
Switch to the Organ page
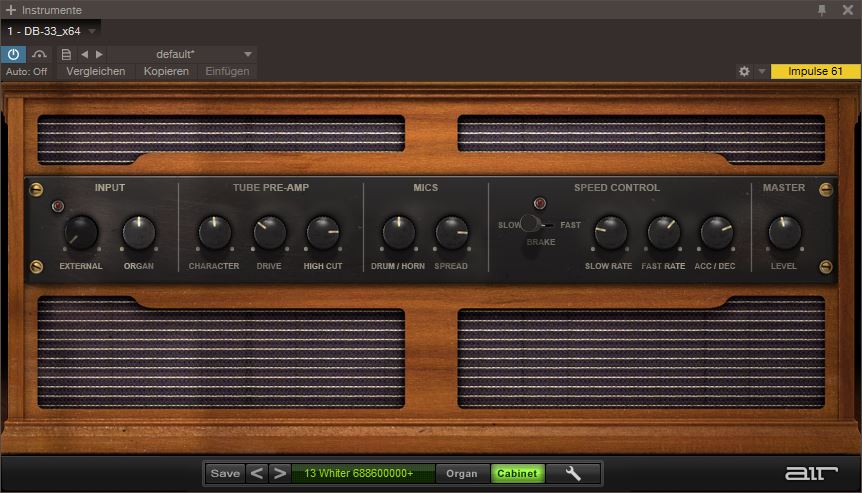click(x=462, y=473)
